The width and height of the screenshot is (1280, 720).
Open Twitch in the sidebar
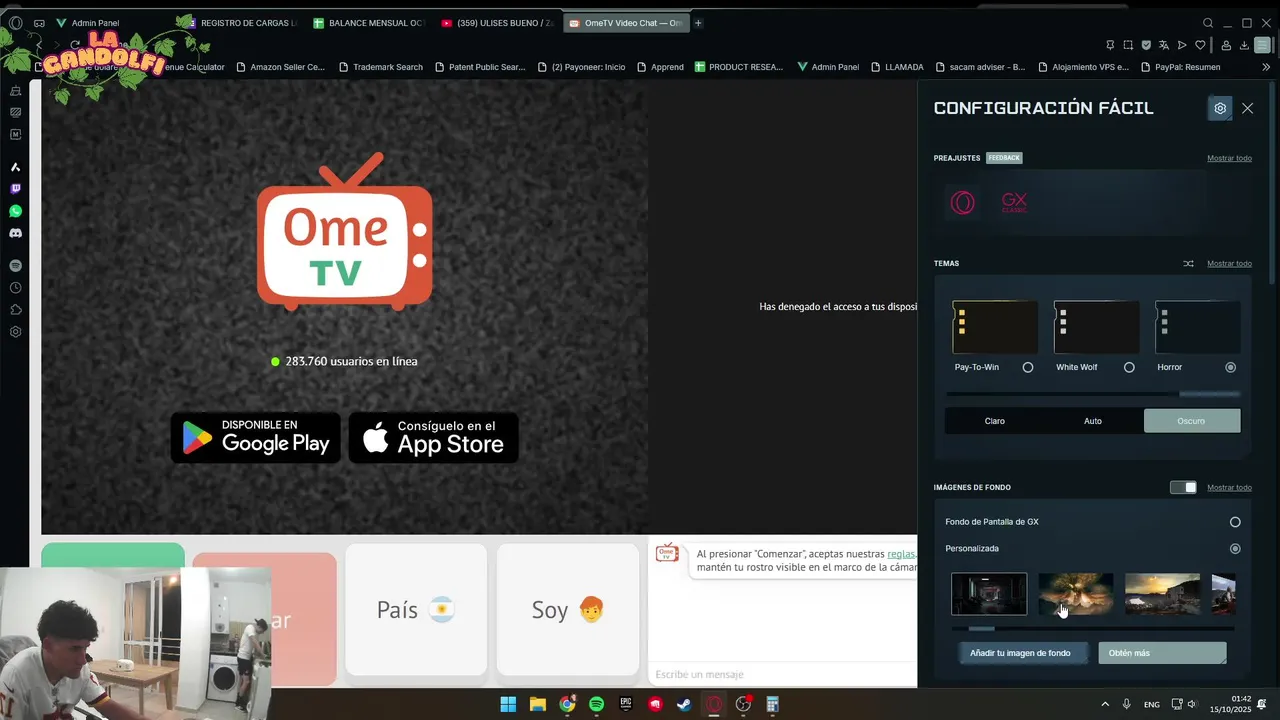pos(15,189)
